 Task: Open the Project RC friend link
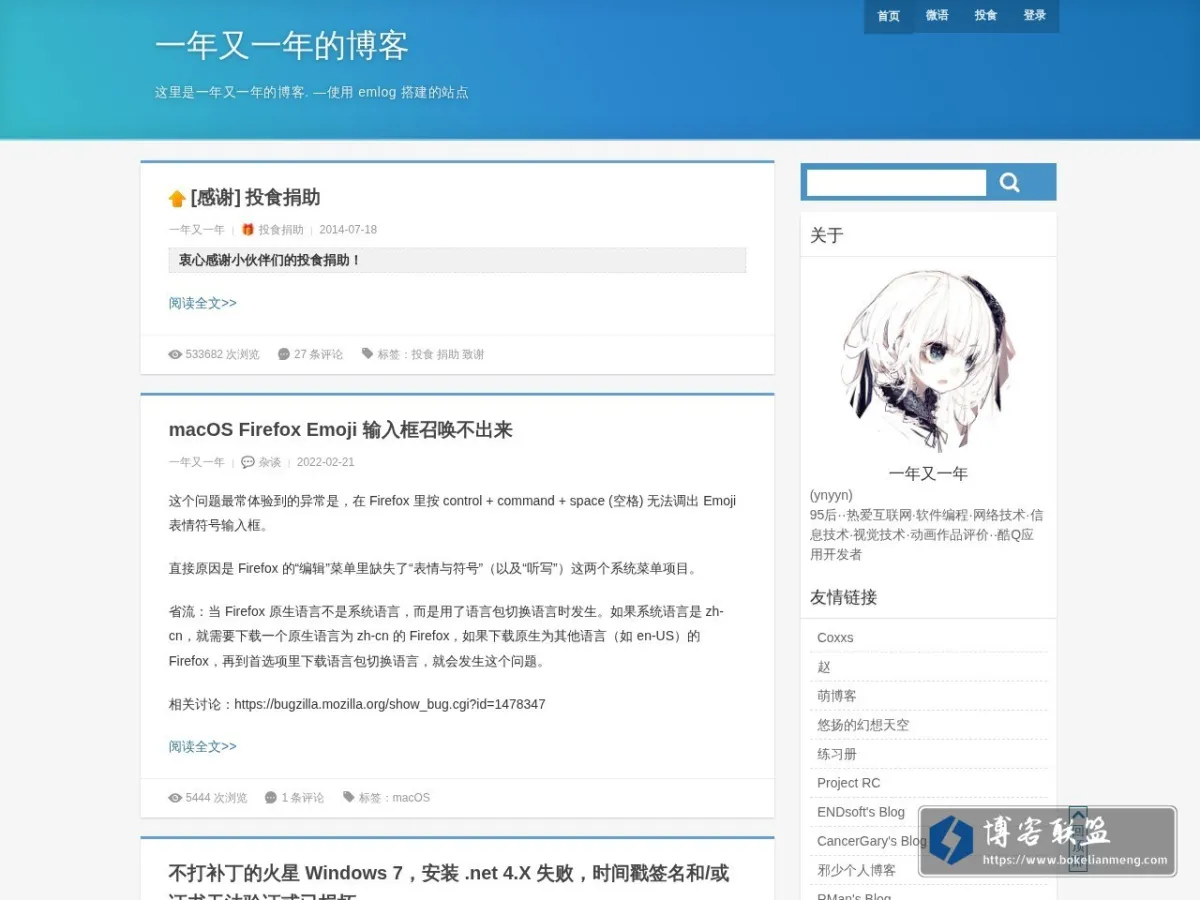click(849, 783)
